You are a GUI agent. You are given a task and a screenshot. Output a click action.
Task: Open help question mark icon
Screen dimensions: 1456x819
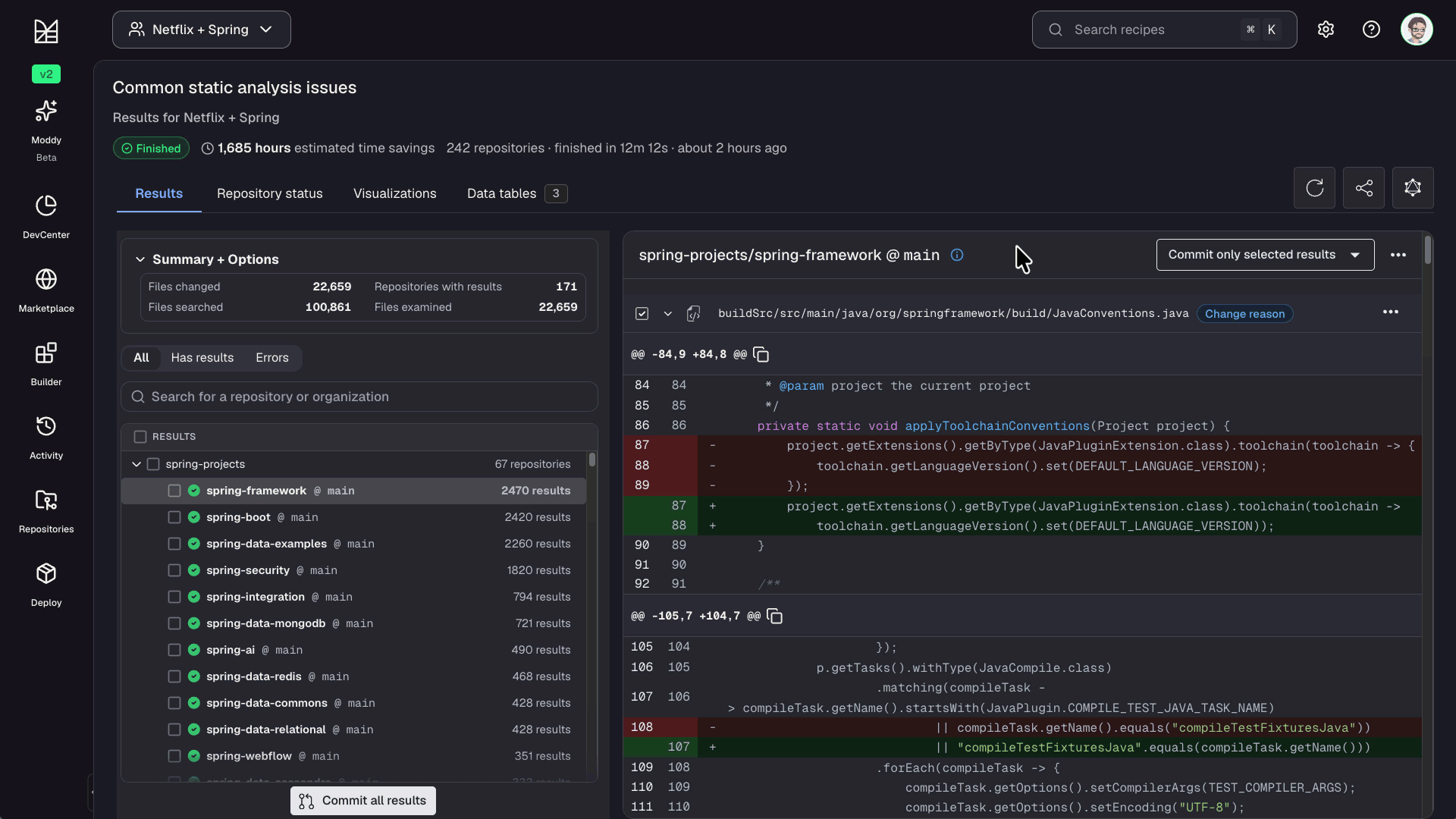tap(1371, 30)
